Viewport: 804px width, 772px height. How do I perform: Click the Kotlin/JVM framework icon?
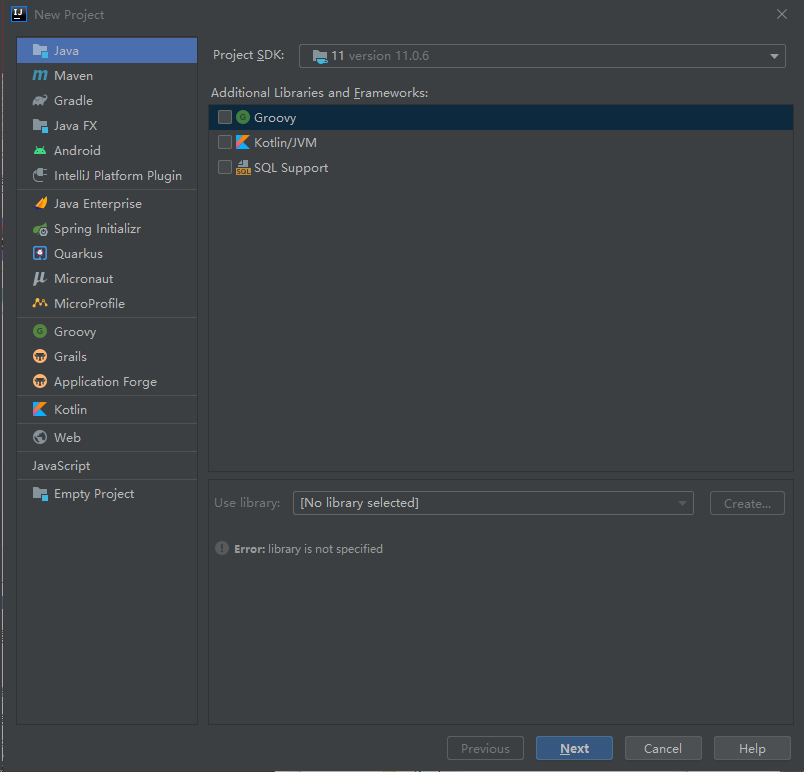pos(243,142)
